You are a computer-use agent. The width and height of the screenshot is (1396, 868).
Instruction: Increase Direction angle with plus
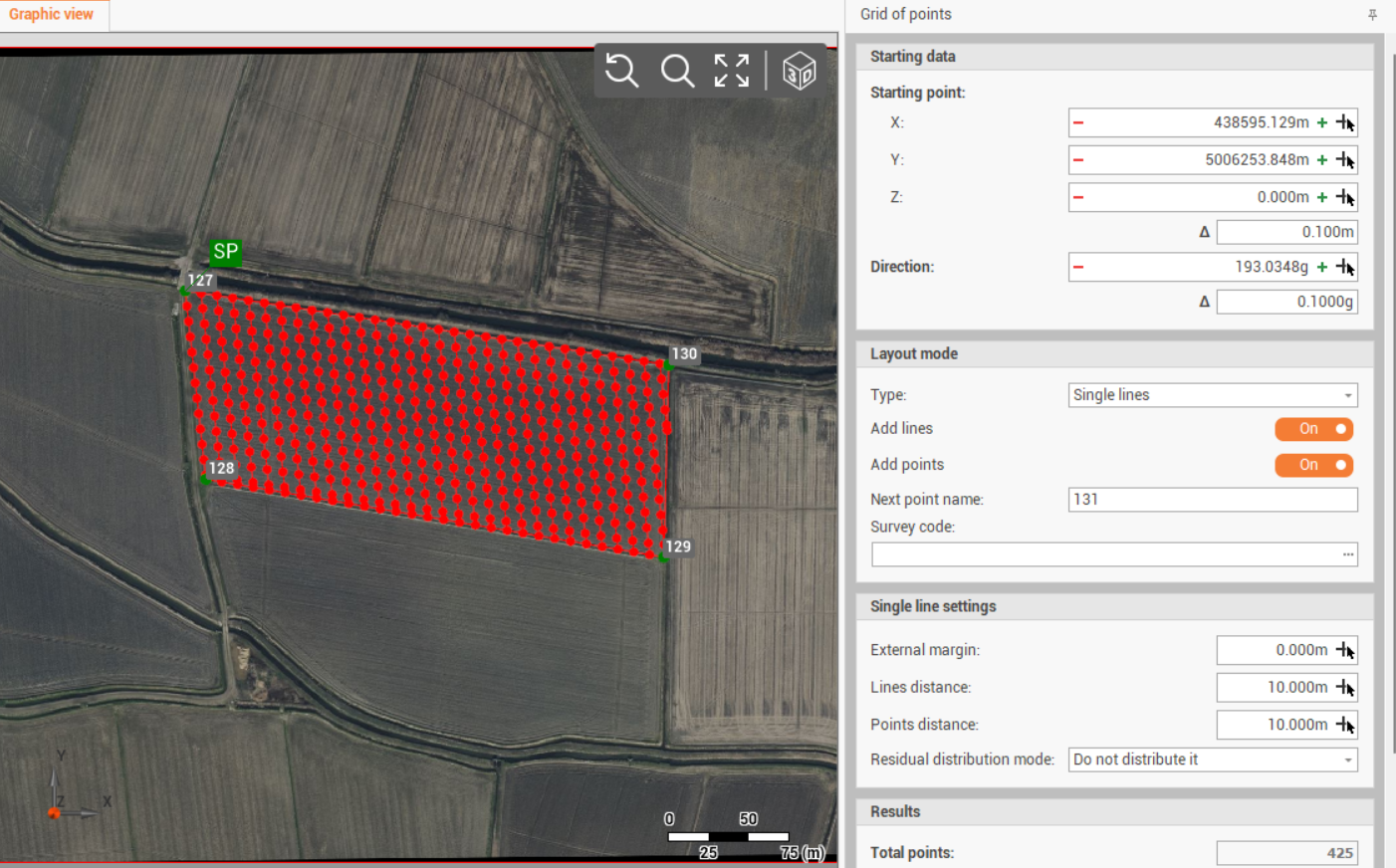point(1322,267)
